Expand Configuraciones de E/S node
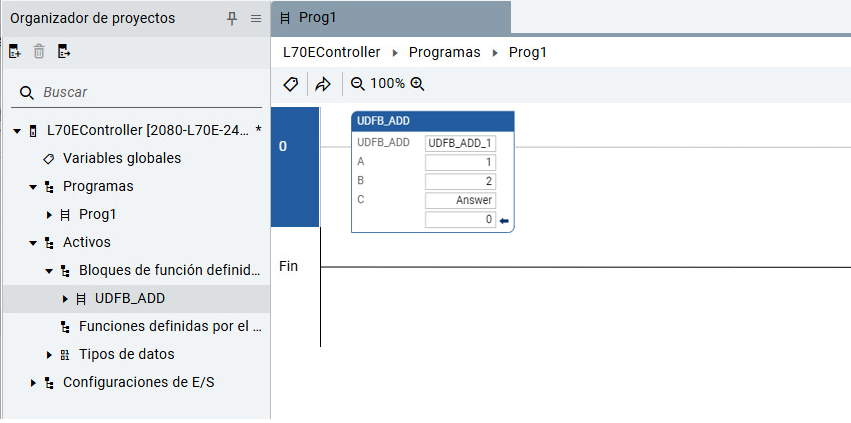 pyautogui.click(x=33, y=383)
